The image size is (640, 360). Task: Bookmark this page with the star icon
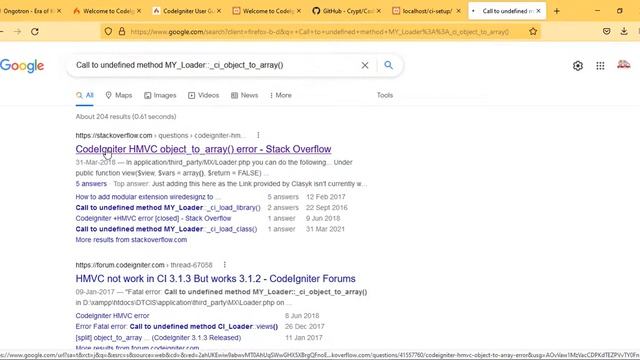(x=533, y=31)
